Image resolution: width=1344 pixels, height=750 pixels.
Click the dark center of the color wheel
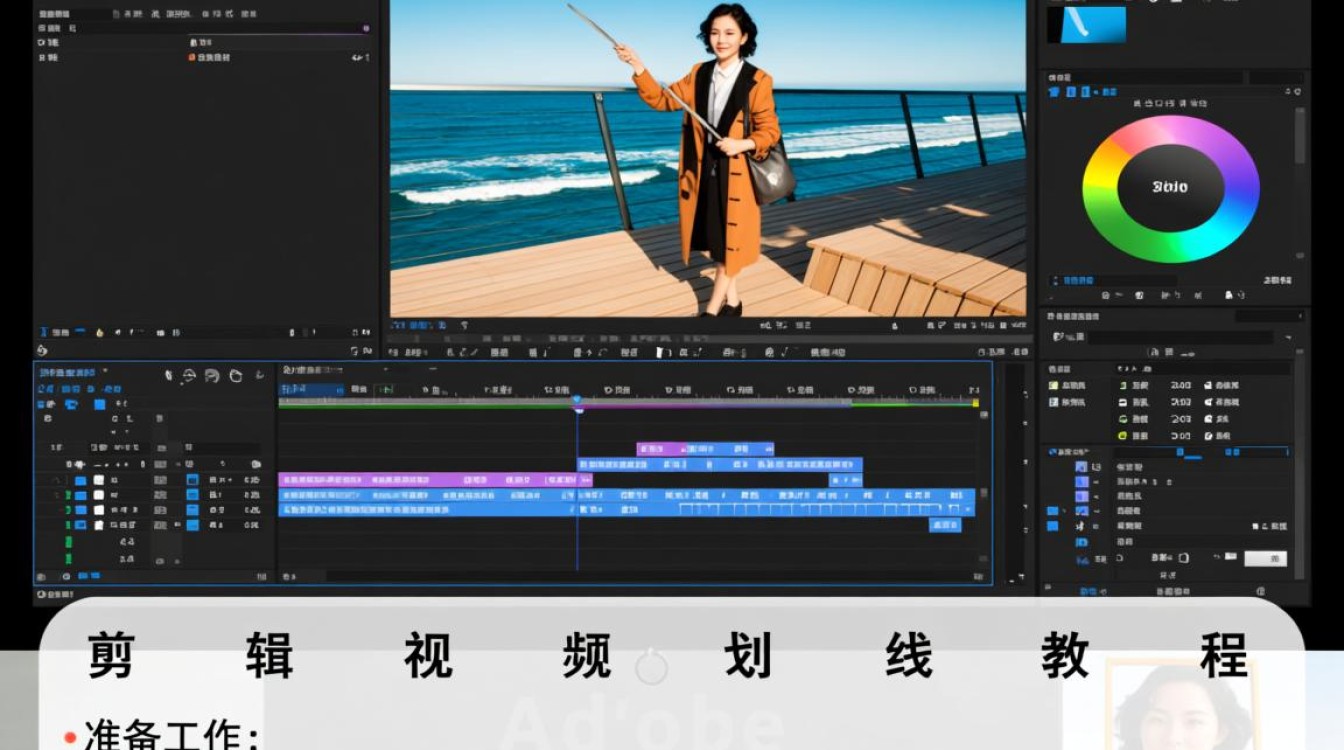point(1170,188)
